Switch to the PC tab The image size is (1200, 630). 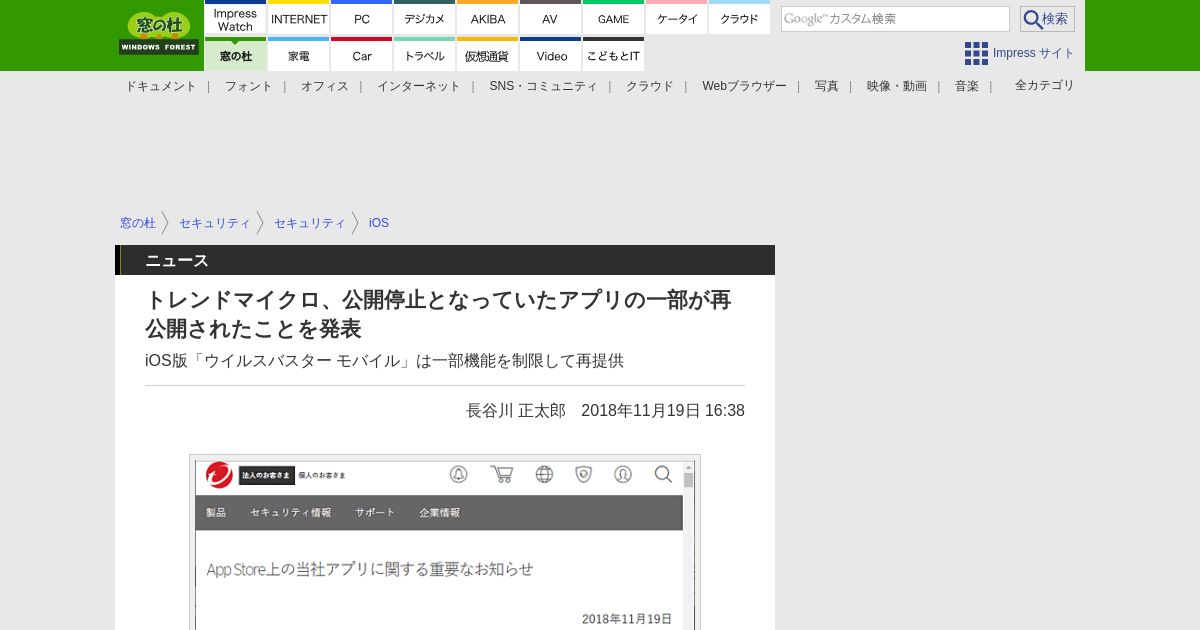362,19
